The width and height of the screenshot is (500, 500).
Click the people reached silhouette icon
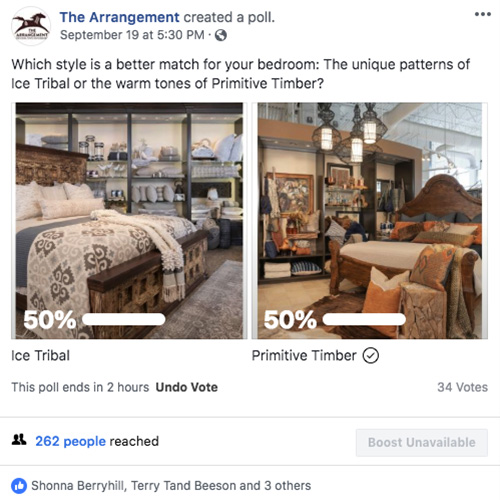pyautogui.click(x=19, y=440)
